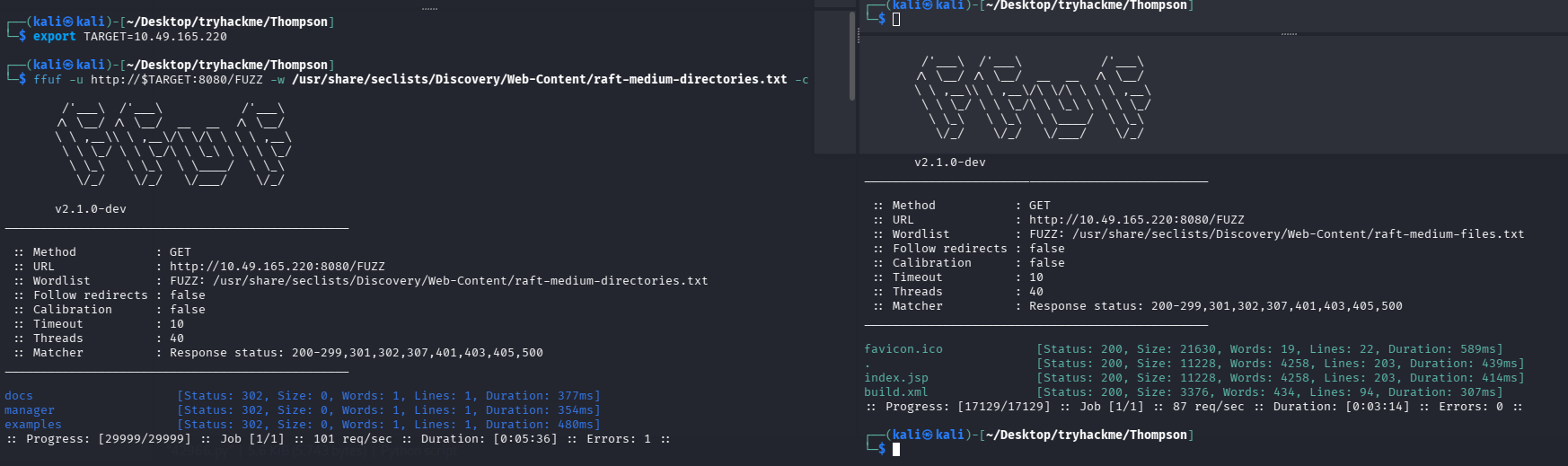Image resolution: width=1568 pixels, height=466 pixels.
Task: Click the 'docs' directory result
Action: coord(19,396)
